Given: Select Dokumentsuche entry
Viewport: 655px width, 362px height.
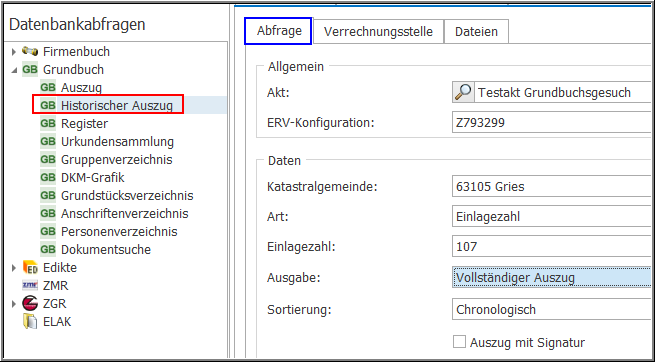Looking at the screenshot, I should coord(106,249).
